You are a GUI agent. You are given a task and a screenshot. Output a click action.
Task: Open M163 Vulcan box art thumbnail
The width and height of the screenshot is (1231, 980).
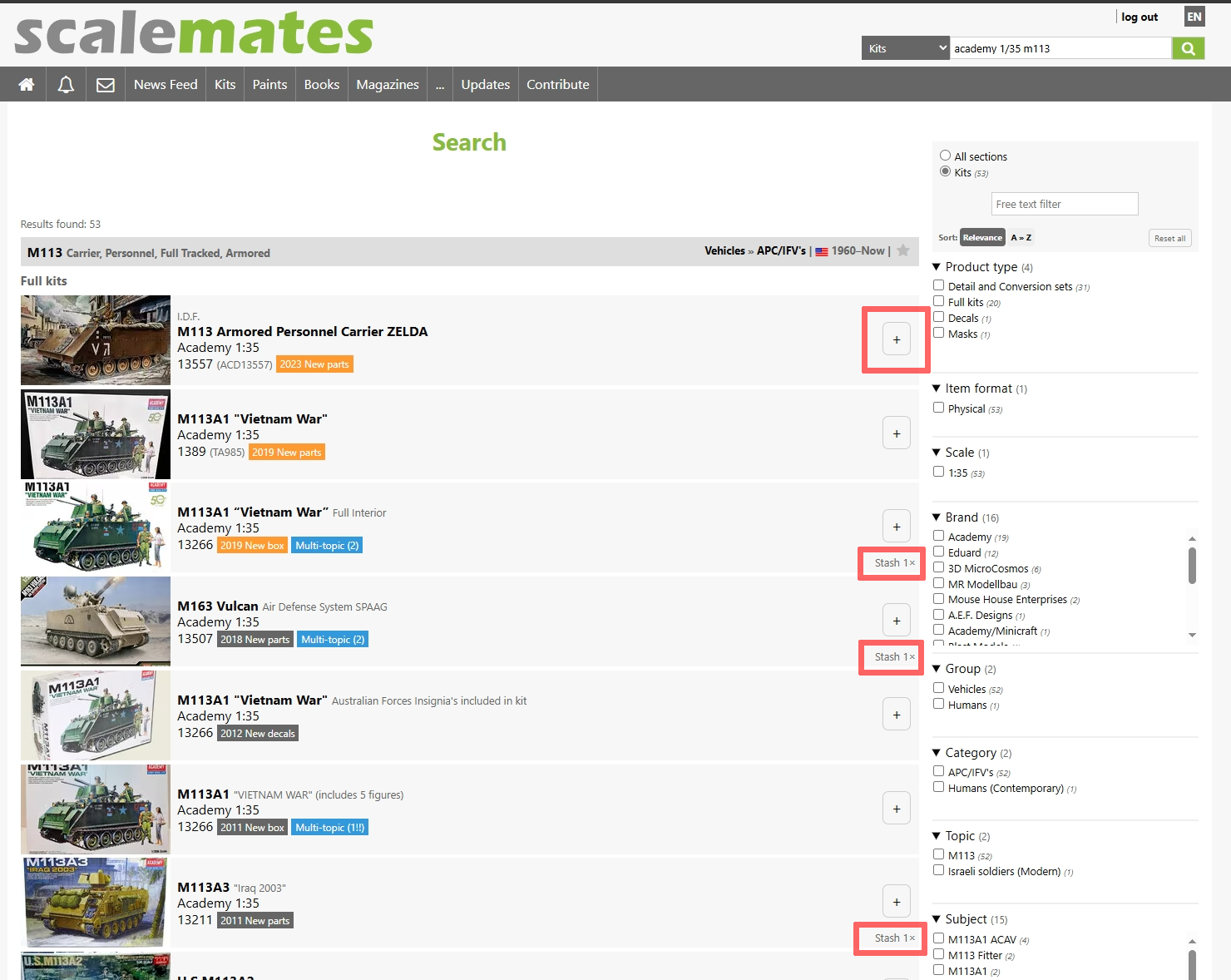(96, 621)
